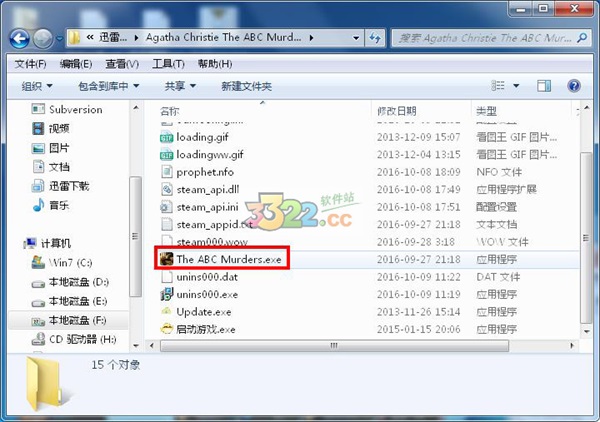
Task: Expand the breadcrumb arrow after 迅雷...
Action: (136, 38)
